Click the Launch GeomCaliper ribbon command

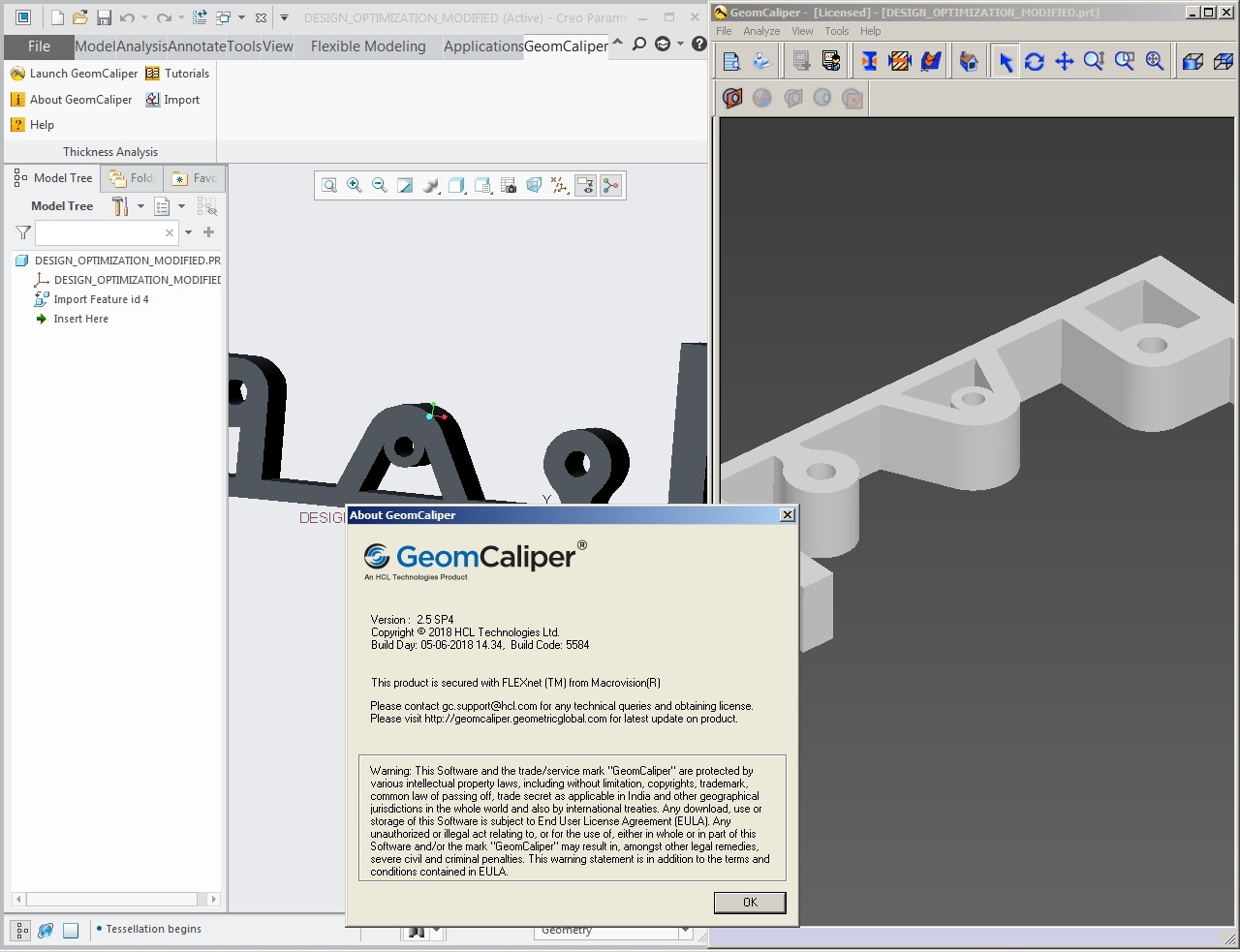(75, 74)
